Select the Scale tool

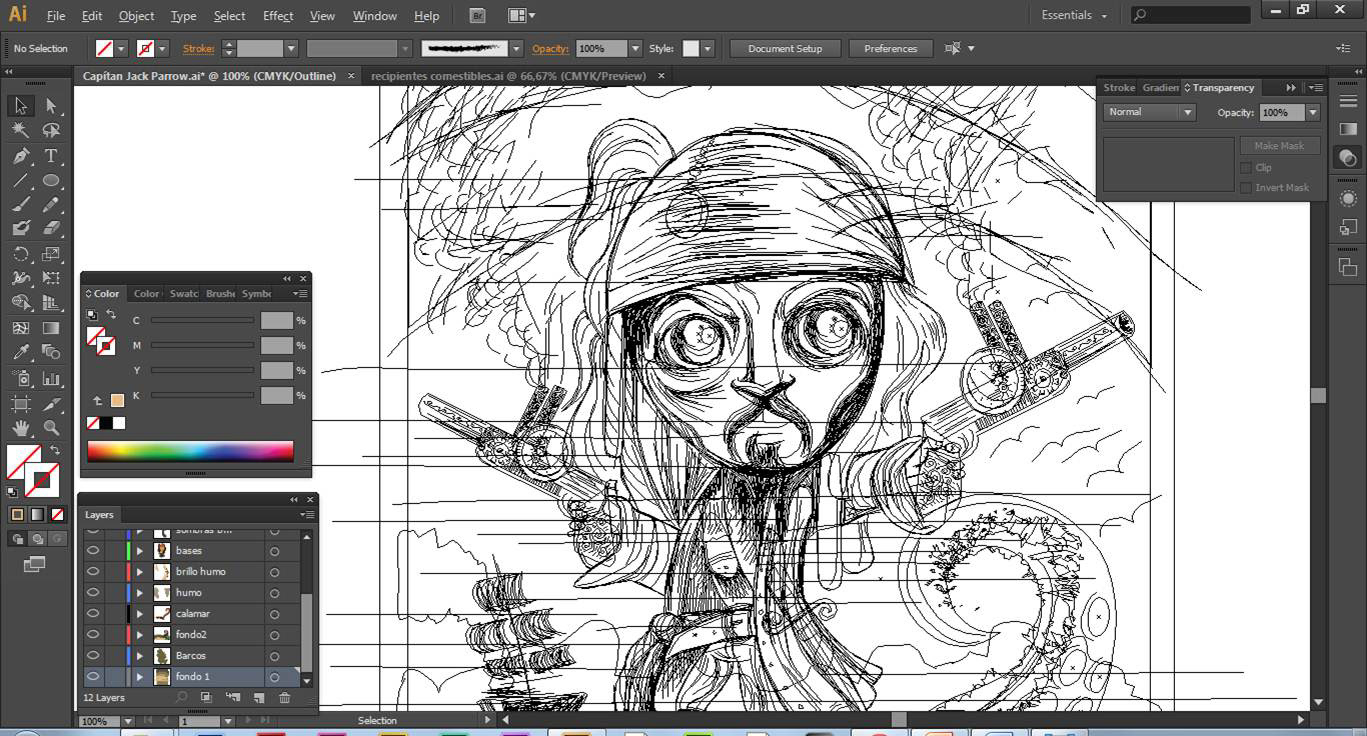coord(51,254)
